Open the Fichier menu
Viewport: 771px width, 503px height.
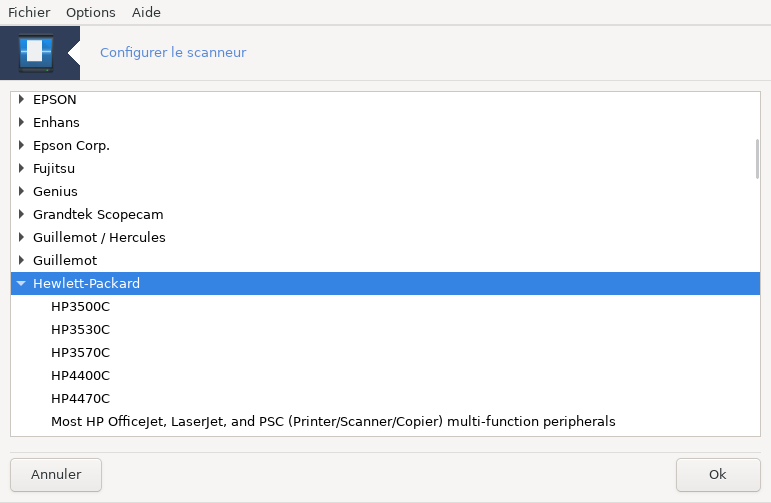[x=29, y=13]
